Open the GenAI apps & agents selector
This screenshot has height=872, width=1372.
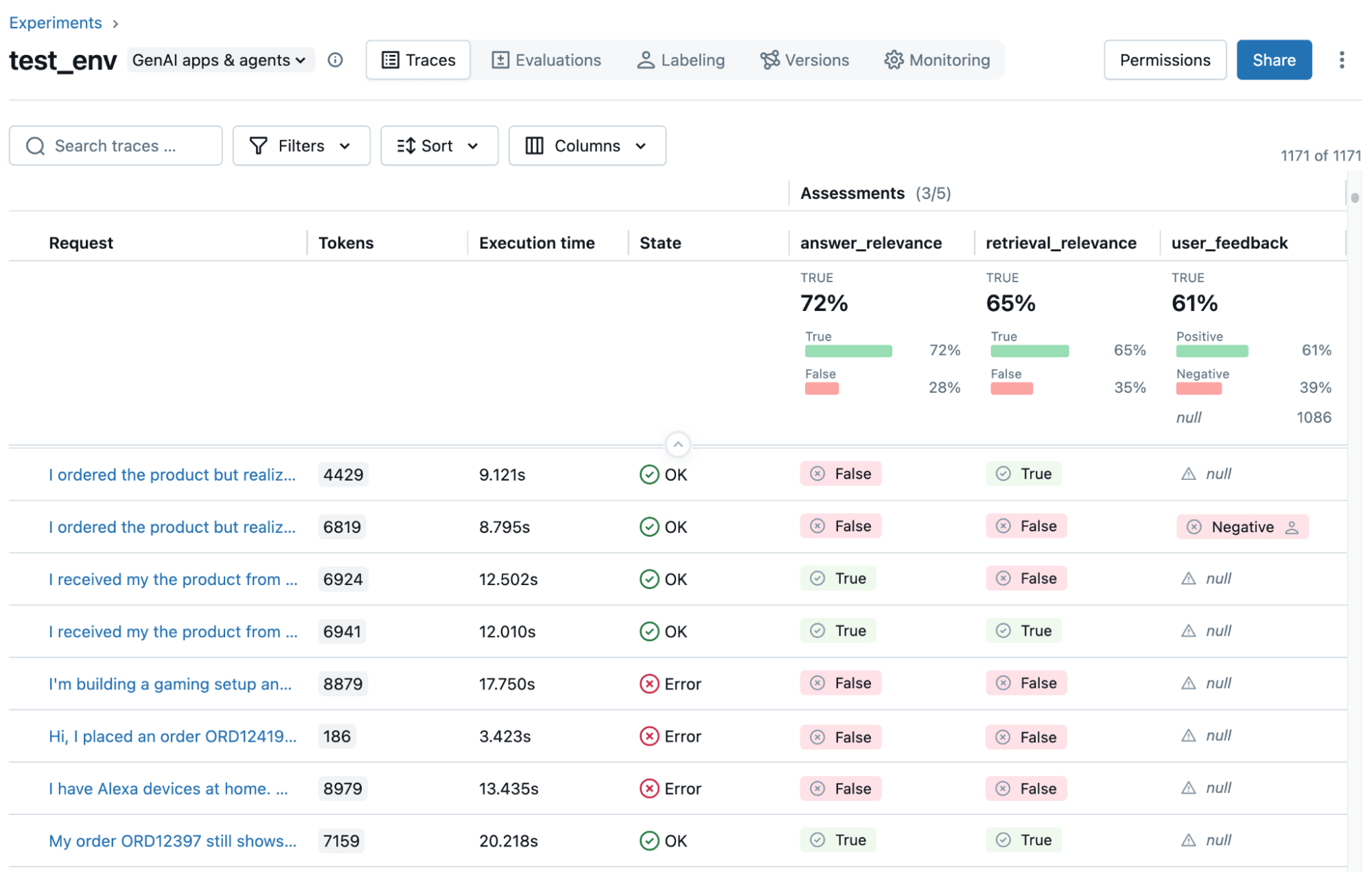click(x=219, y=60)
